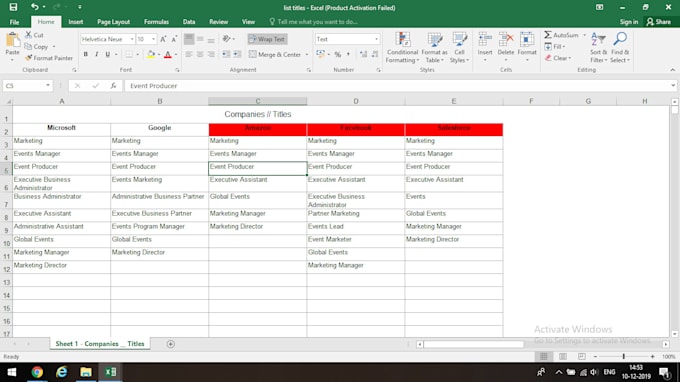Expand the Name Box dropdown

pyautogui.click(x=48, y=86)
